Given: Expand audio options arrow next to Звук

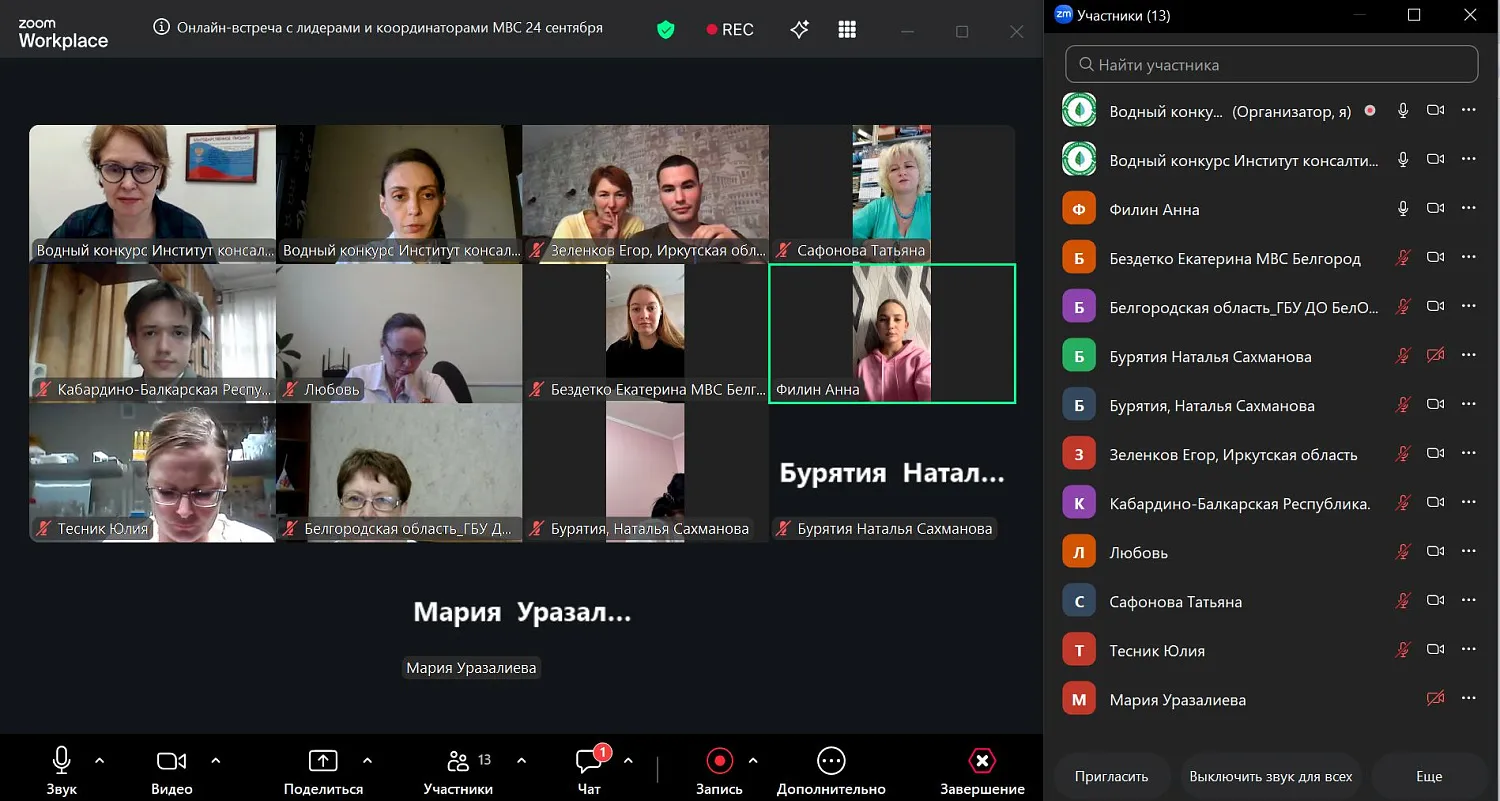Looking at the screenshot, I should pos(99,761).
